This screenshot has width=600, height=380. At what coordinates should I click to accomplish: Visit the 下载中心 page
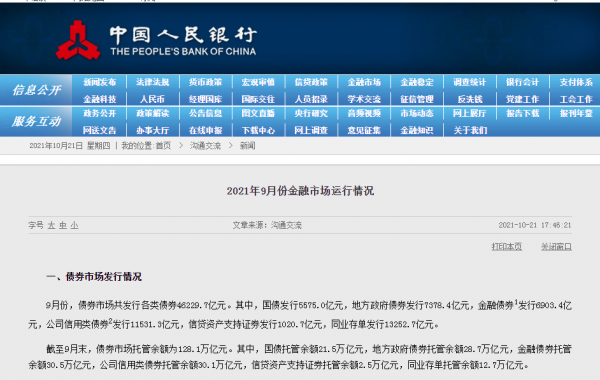pos(258,130)
